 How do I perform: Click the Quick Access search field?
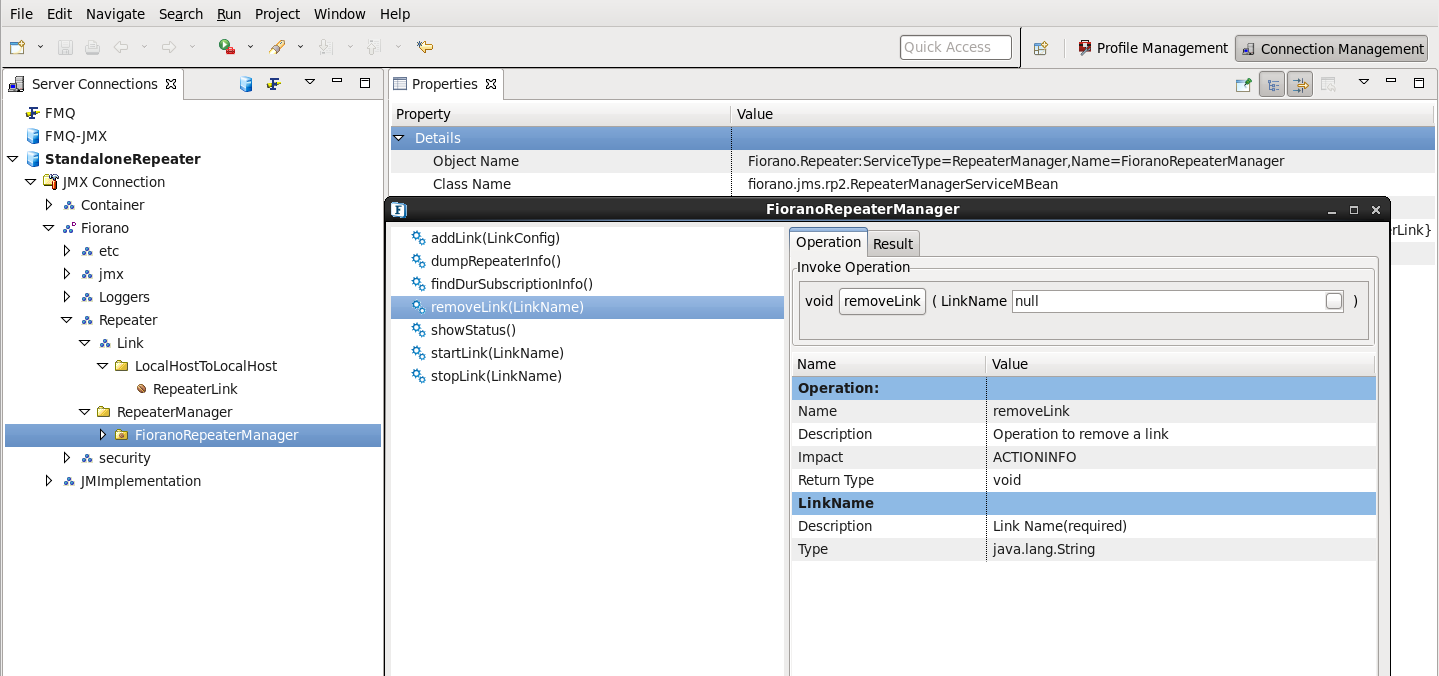tap(955, 47)
